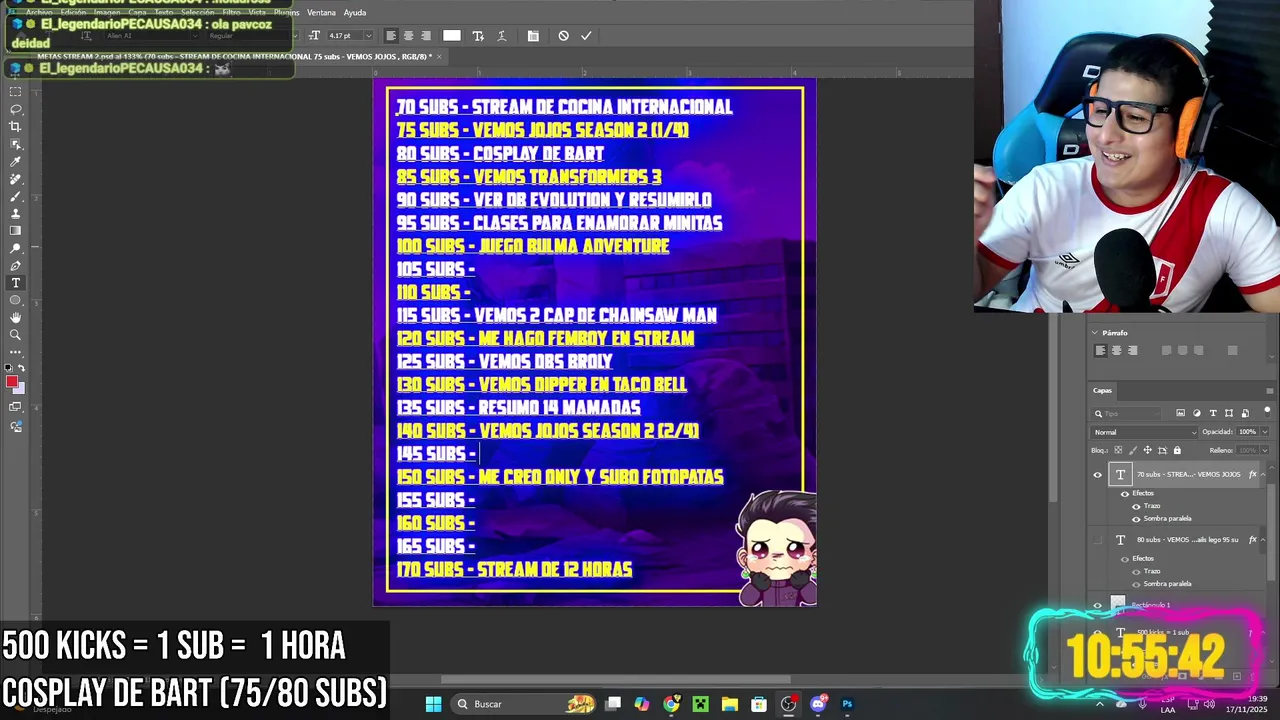
Task: Lock layer position icon
Action: pos(1147,450)
